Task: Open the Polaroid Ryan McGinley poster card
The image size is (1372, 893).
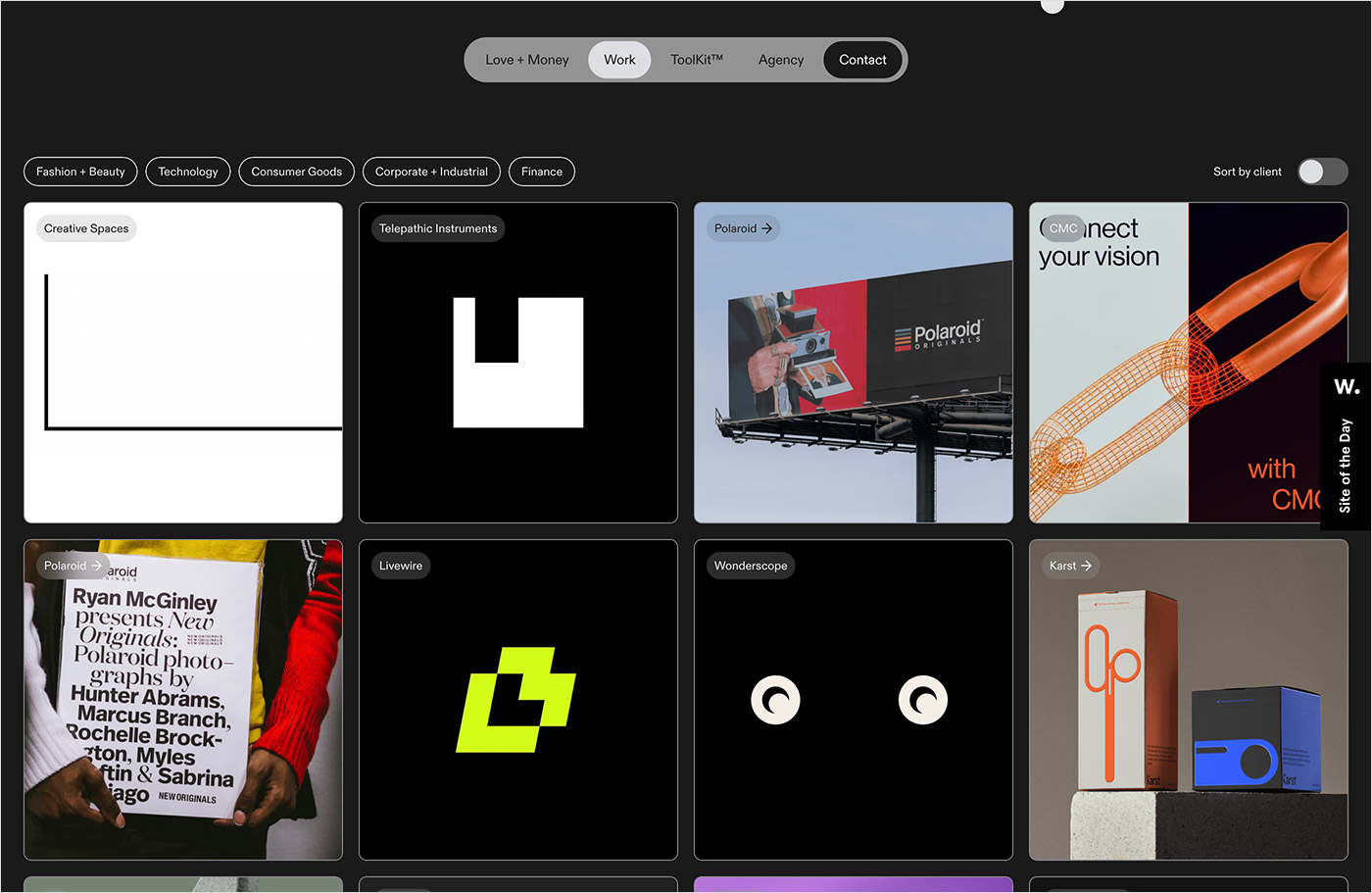Action: click(x=183, y=700)
